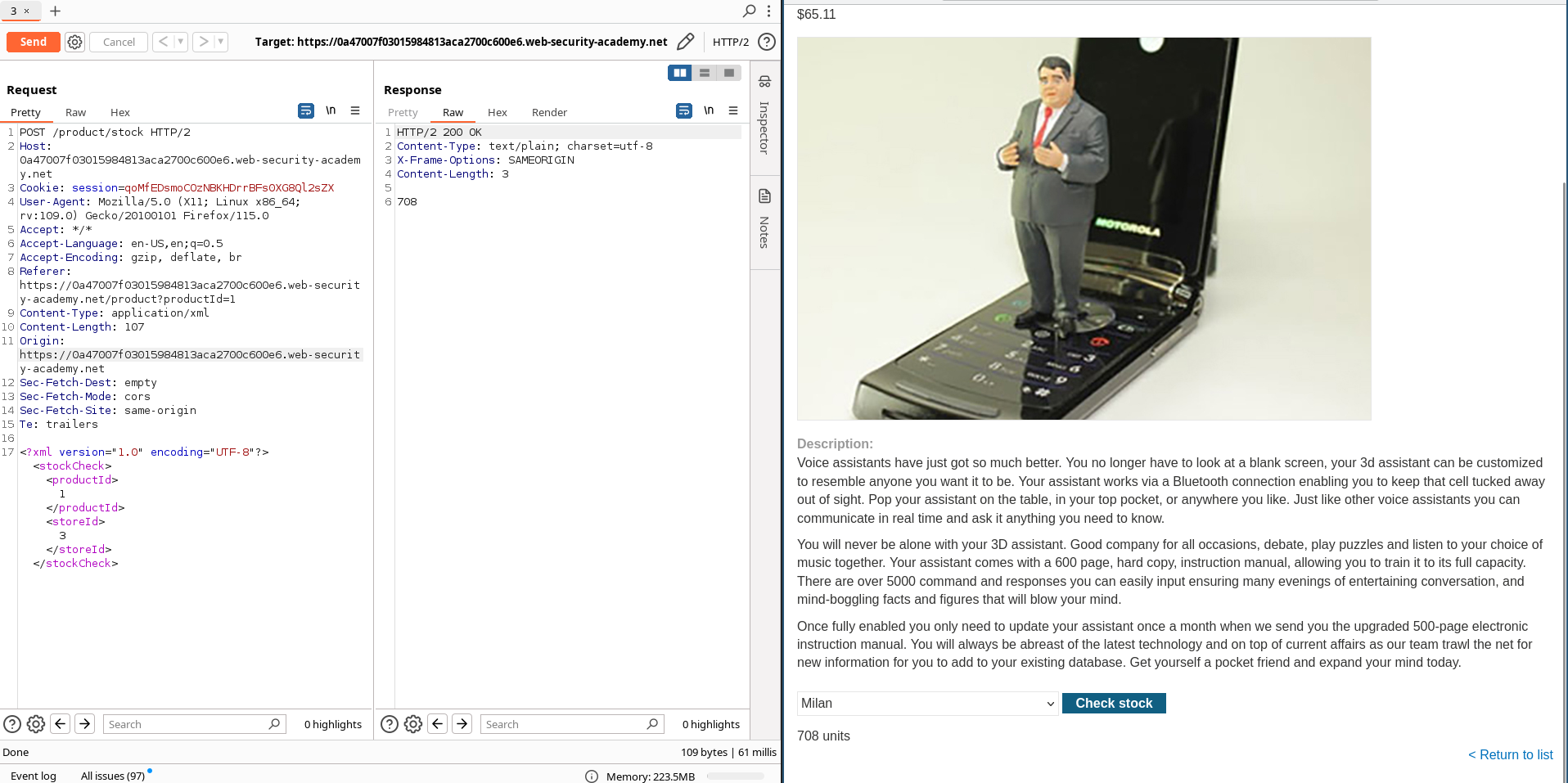Image resolution: width=1568 pixels, height=783 pixels.
Task: Click the Memory info icon
Action: point(592,776)
